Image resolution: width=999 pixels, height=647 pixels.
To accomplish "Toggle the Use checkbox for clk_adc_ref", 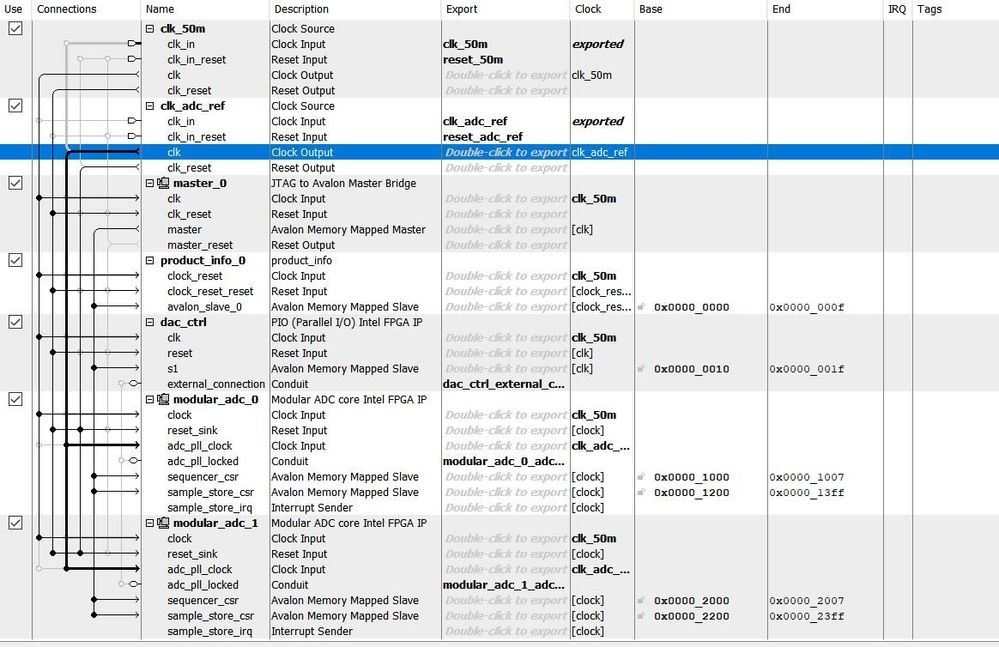I will 15,106.
